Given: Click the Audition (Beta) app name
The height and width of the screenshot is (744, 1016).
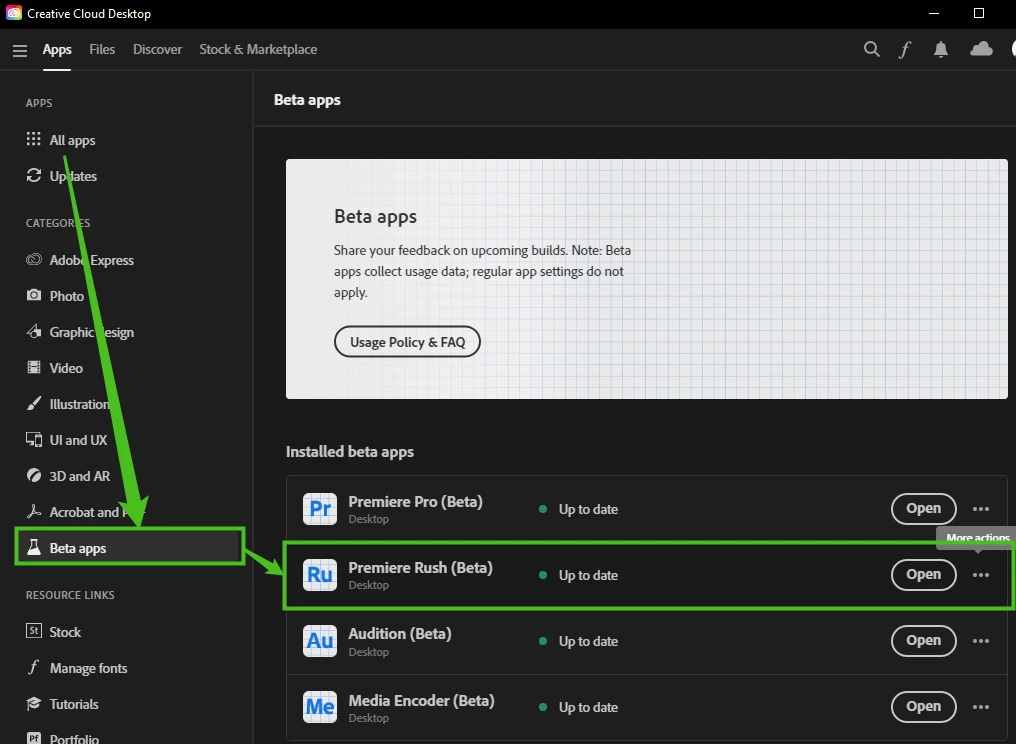Looking at the screenshot, I should click(400, 634).
